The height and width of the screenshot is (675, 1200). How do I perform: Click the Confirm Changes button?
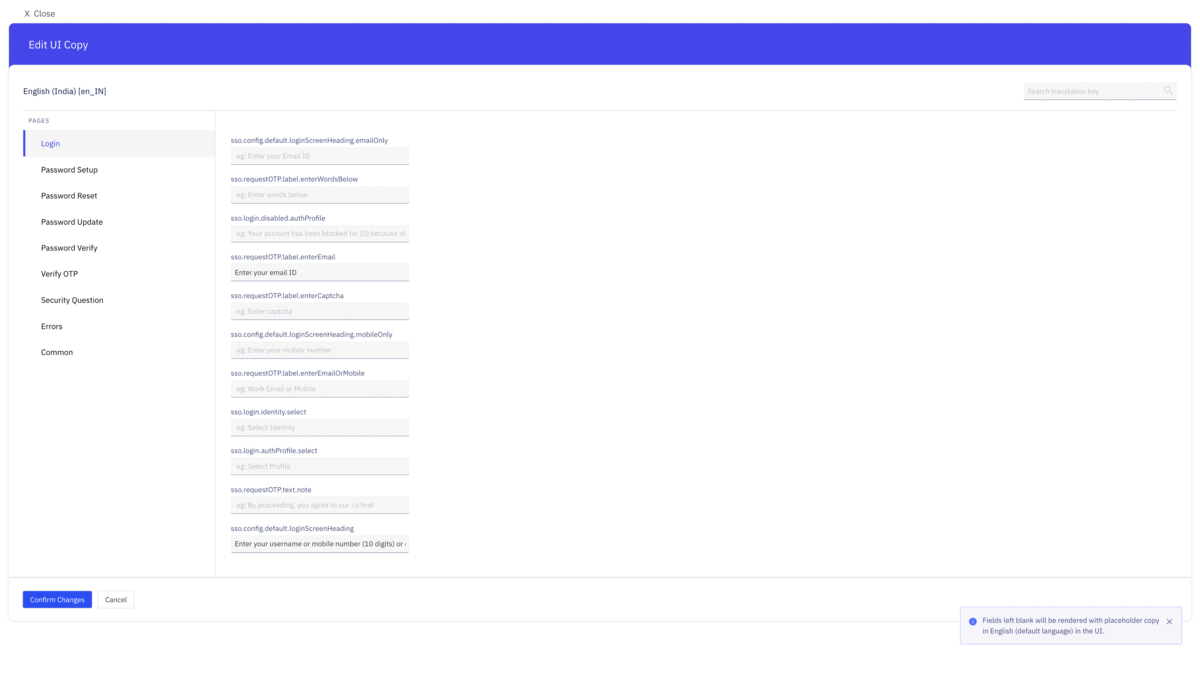click(56, 599)
